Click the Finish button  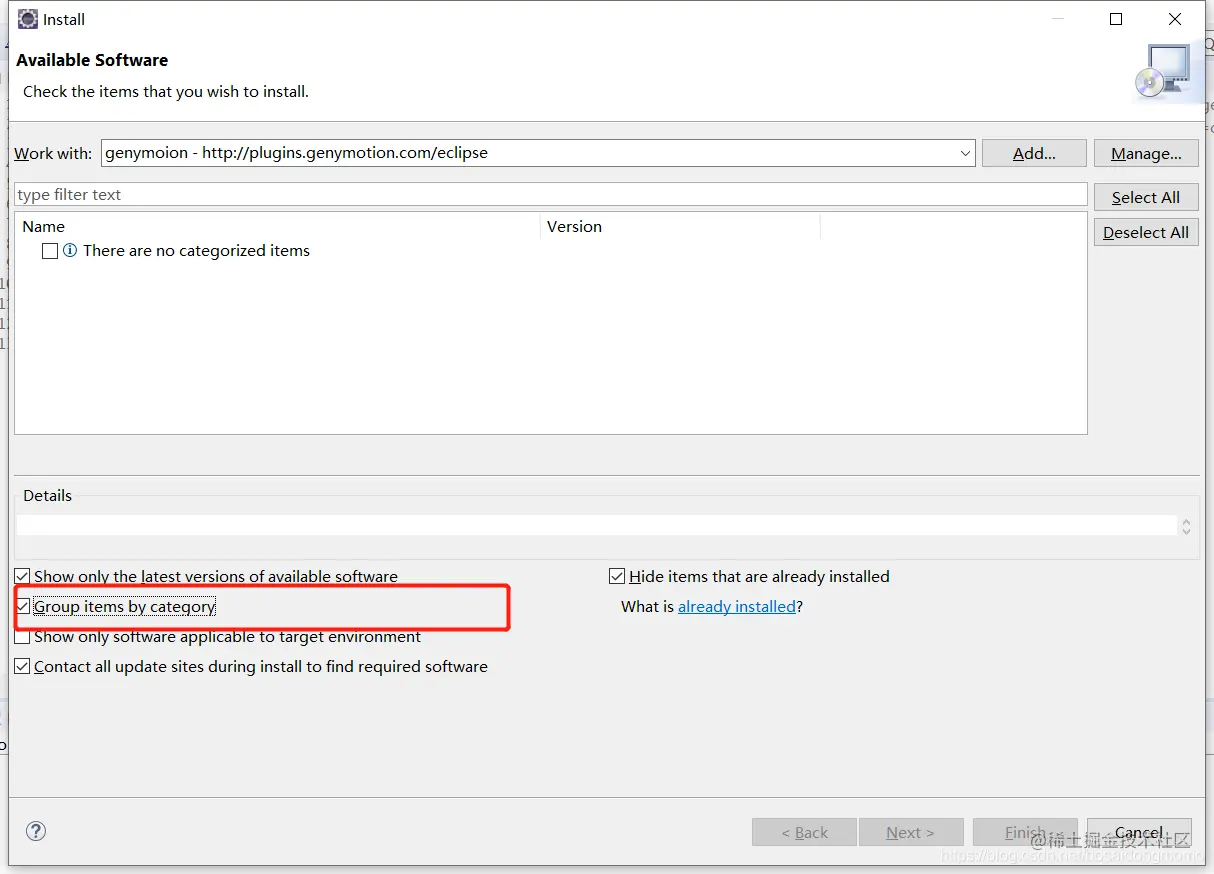1026,832
